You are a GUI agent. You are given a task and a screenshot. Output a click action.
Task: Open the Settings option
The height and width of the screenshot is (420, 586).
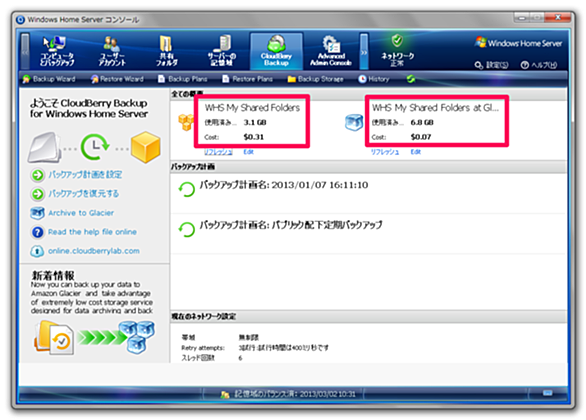click(491, 65)
